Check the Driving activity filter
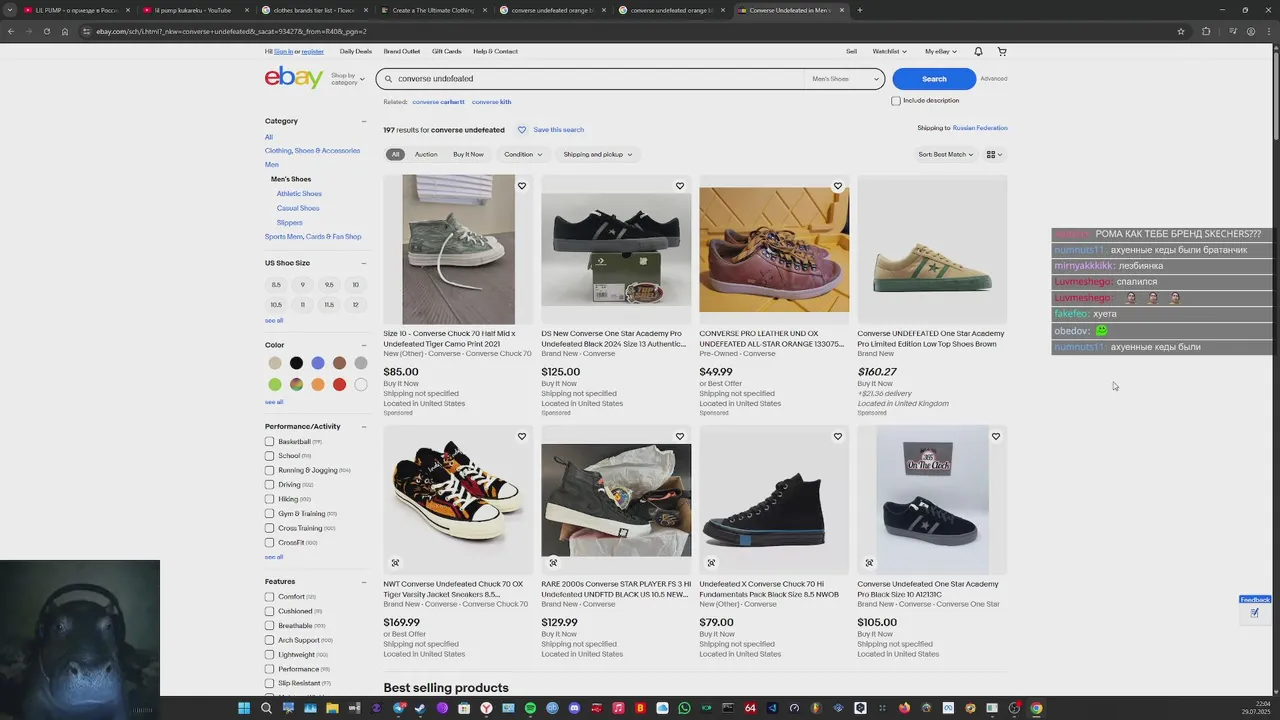Viewport: 1280px width, 720px height. click(269, 485)
